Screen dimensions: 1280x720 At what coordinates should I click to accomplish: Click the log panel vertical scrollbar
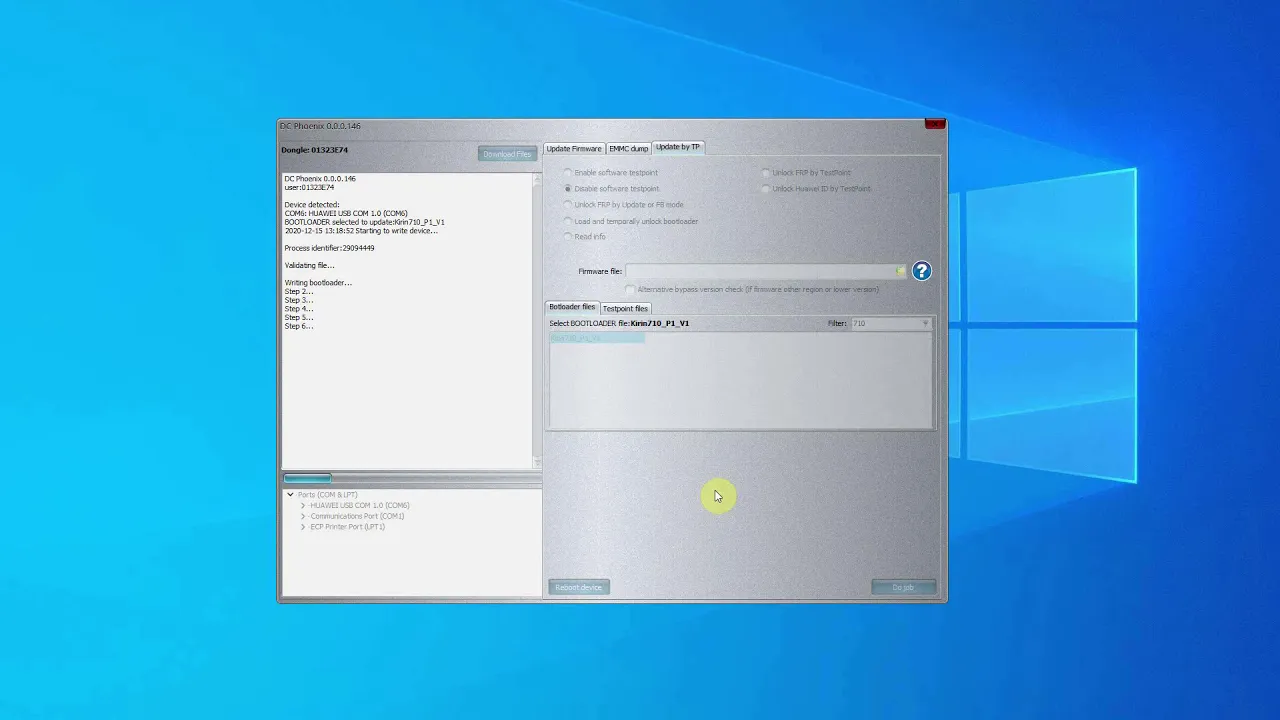coord(537,320)
